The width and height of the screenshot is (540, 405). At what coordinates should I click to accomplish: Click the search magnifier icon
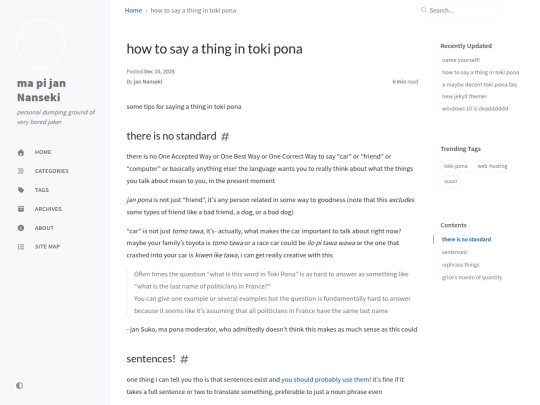coord(424,10)
